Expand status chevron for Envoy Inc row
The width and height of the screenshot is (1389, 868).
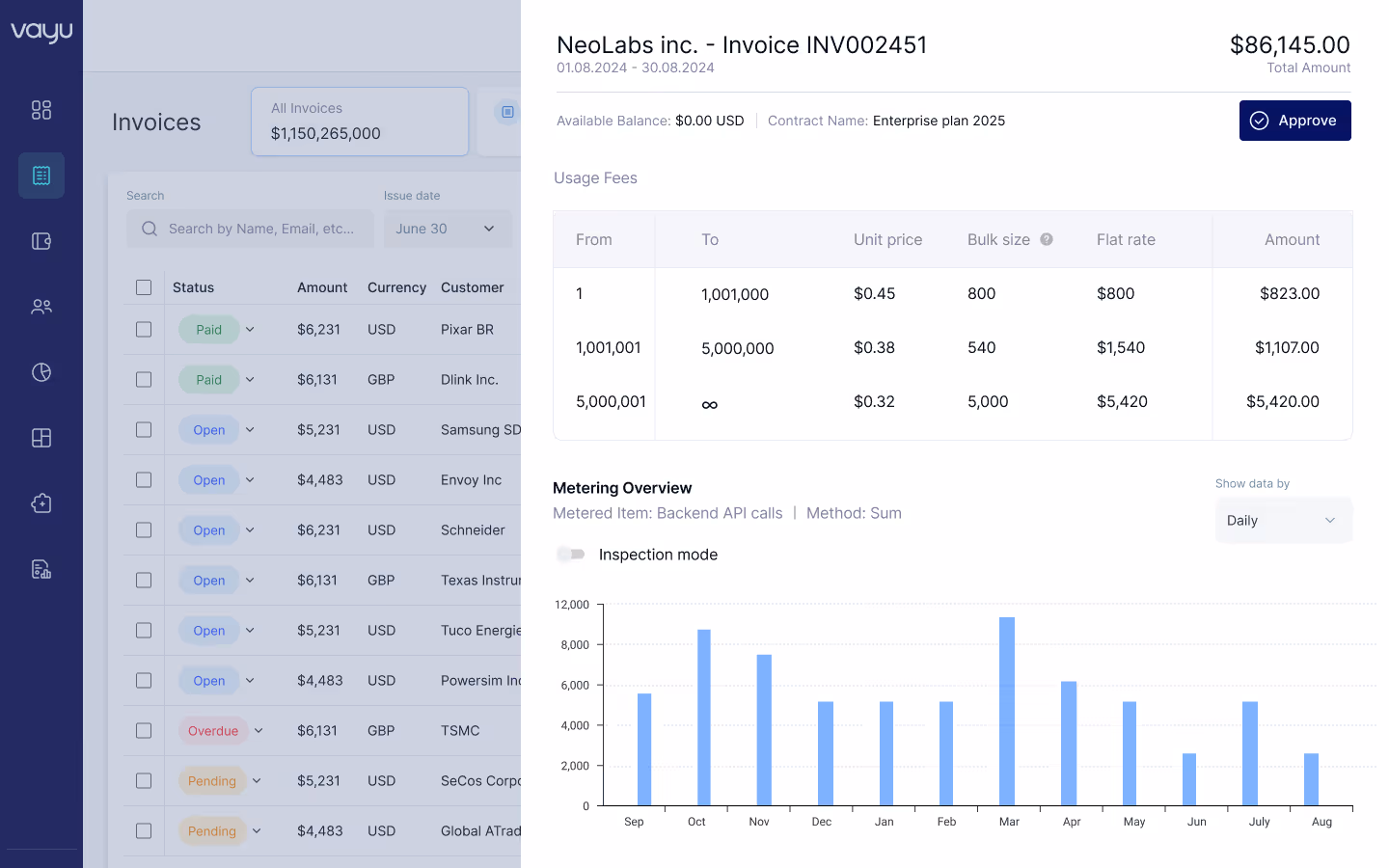[250, 480]
